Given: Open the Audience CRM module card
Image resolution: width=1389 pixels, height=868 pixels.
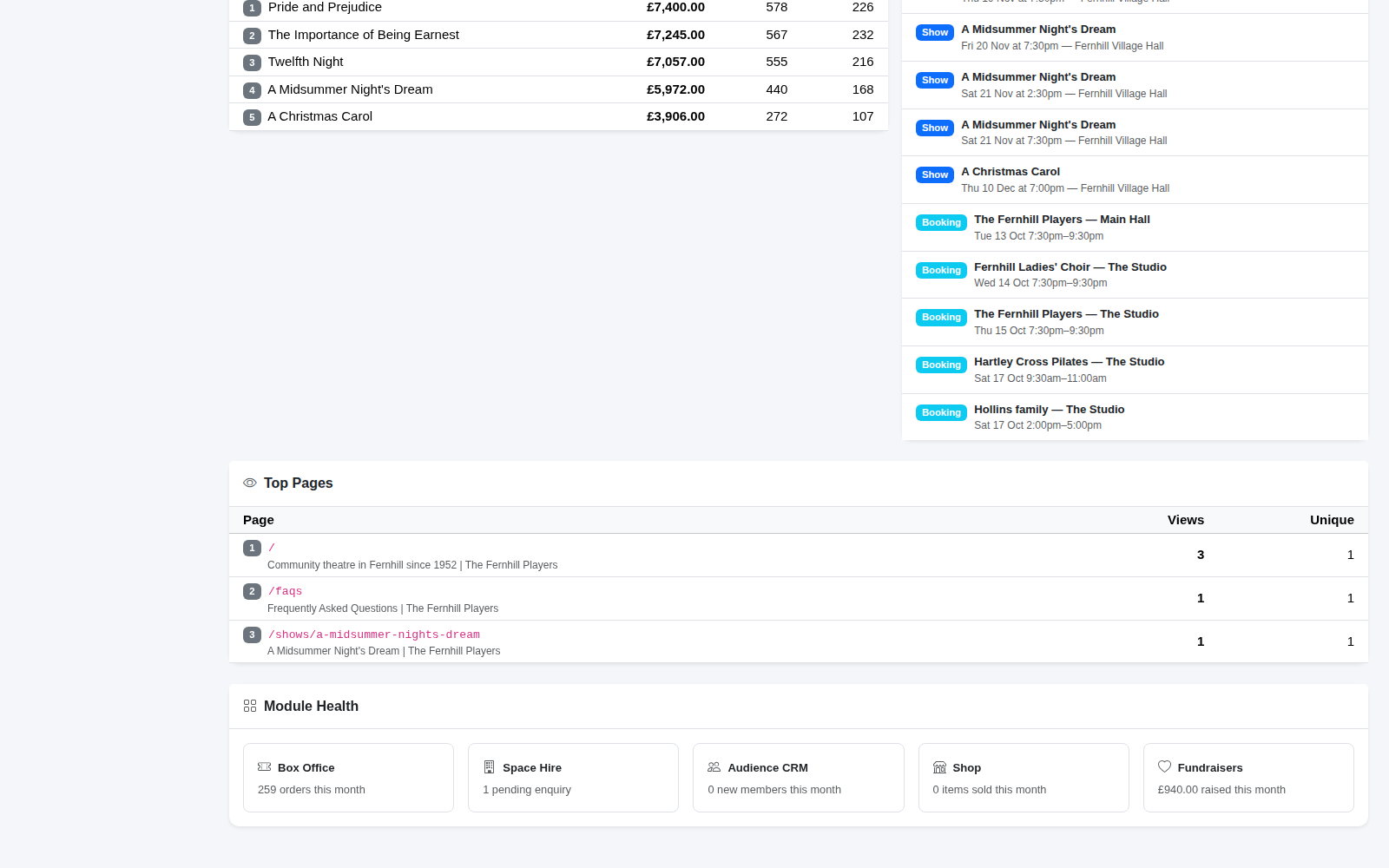Looking at the screenshot, I should tap(798, 778).
